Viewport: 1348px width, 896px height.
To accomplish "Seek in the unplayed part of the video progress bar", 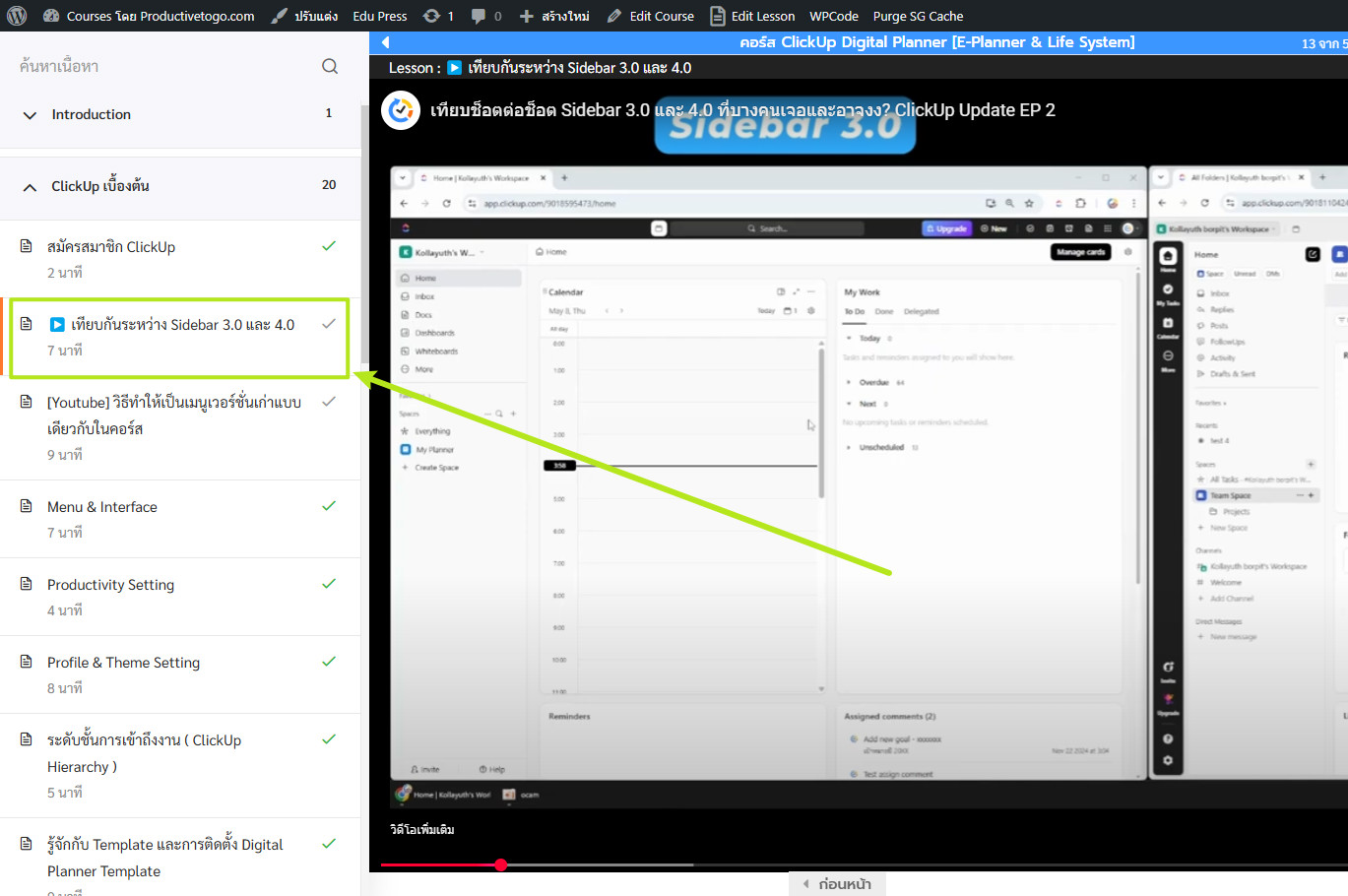I will pos(1020,864).
